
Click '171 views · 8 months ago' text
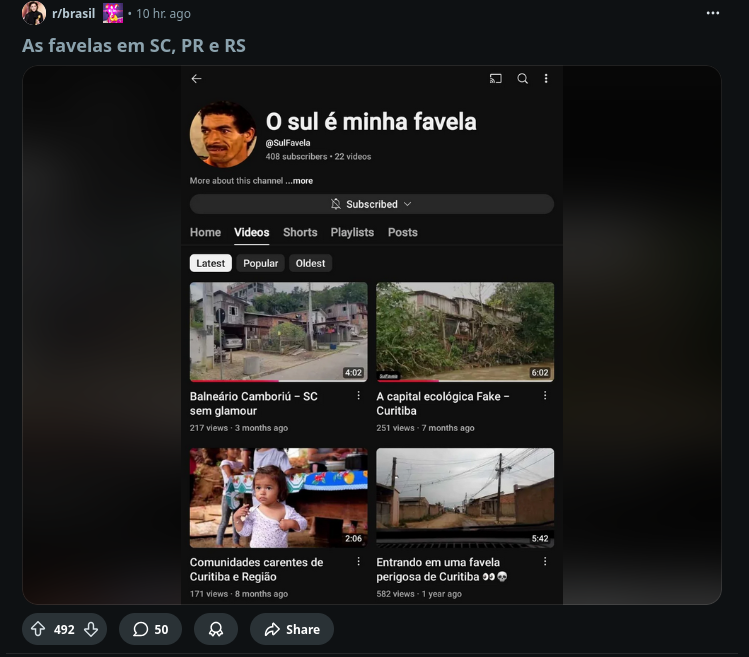pos(239,594)
